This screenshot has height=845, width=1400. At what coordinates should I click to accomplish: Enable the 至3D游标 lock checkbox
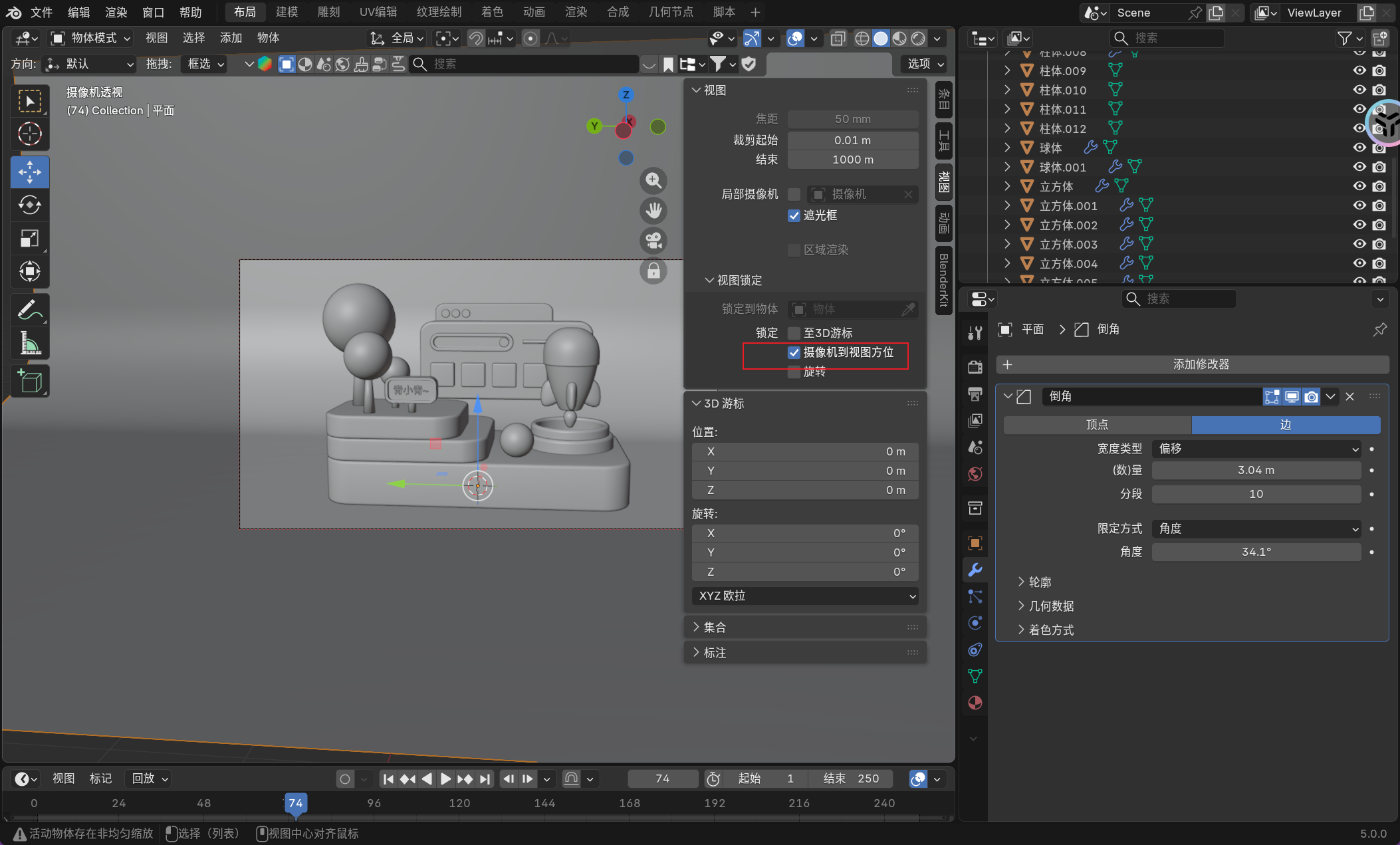tap(794, 333)
